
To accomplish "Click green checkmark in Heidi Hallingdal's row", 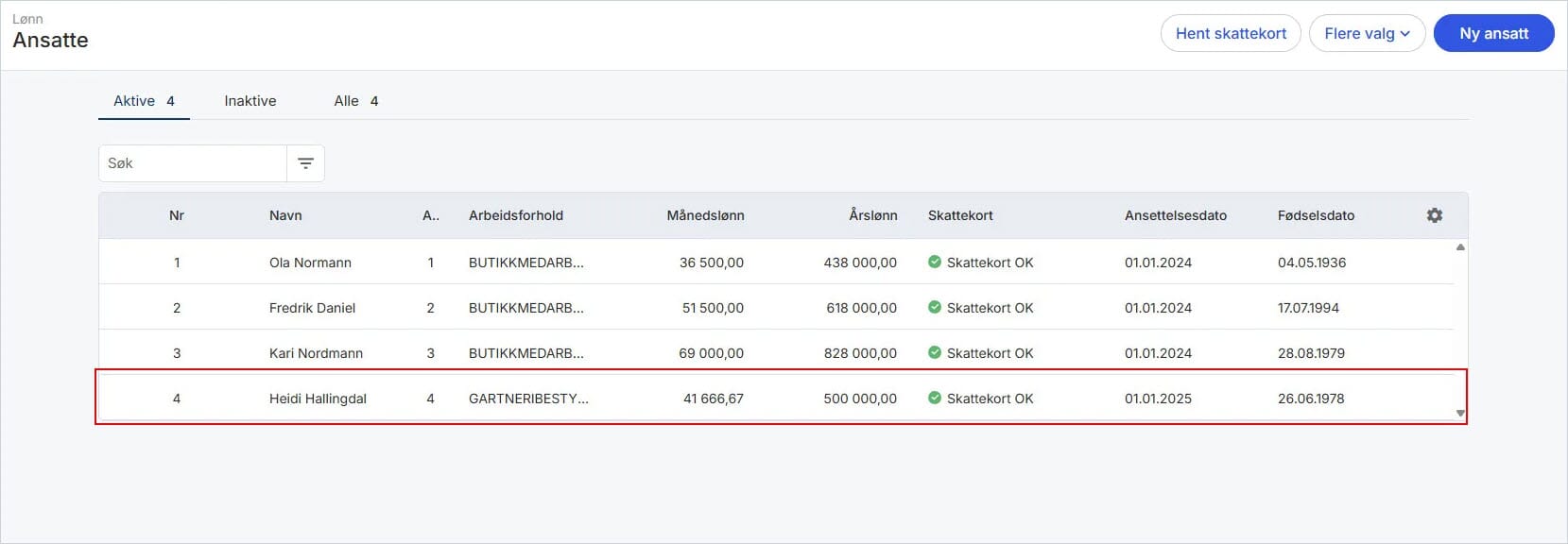I will 935,398.
